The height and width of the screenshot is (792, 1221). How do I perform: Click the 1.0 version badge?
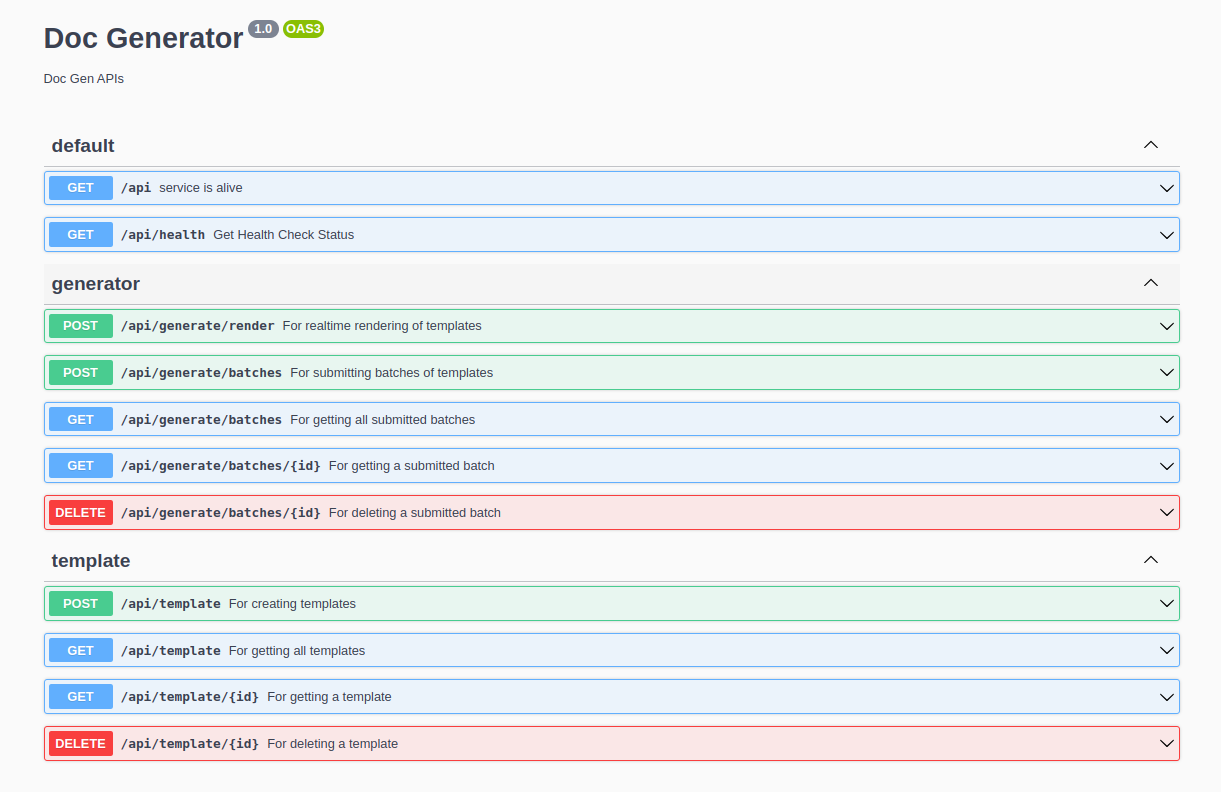coord(263,29)
